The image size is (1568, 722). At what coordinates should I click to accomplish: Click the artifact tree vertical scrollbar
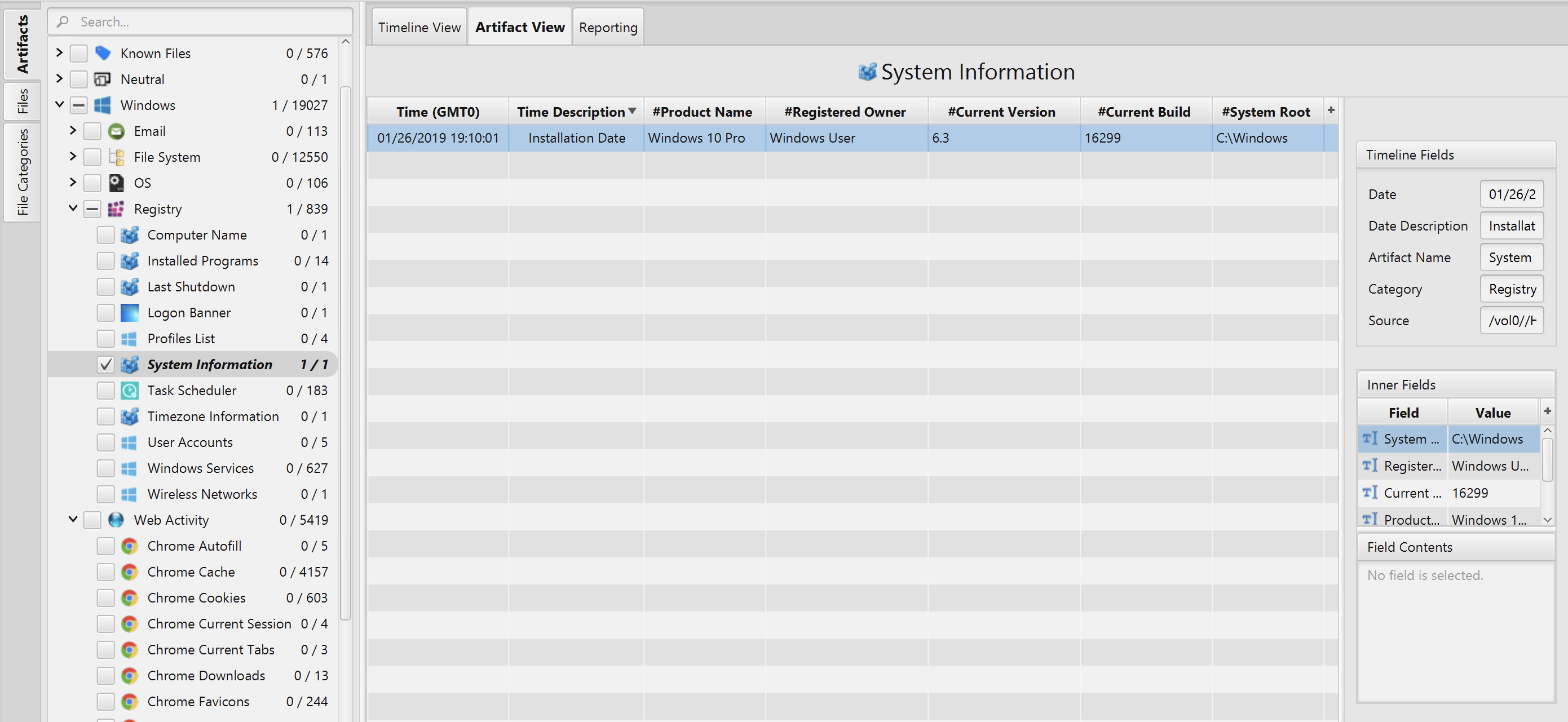pyautogui.click(x=345, y=353)
